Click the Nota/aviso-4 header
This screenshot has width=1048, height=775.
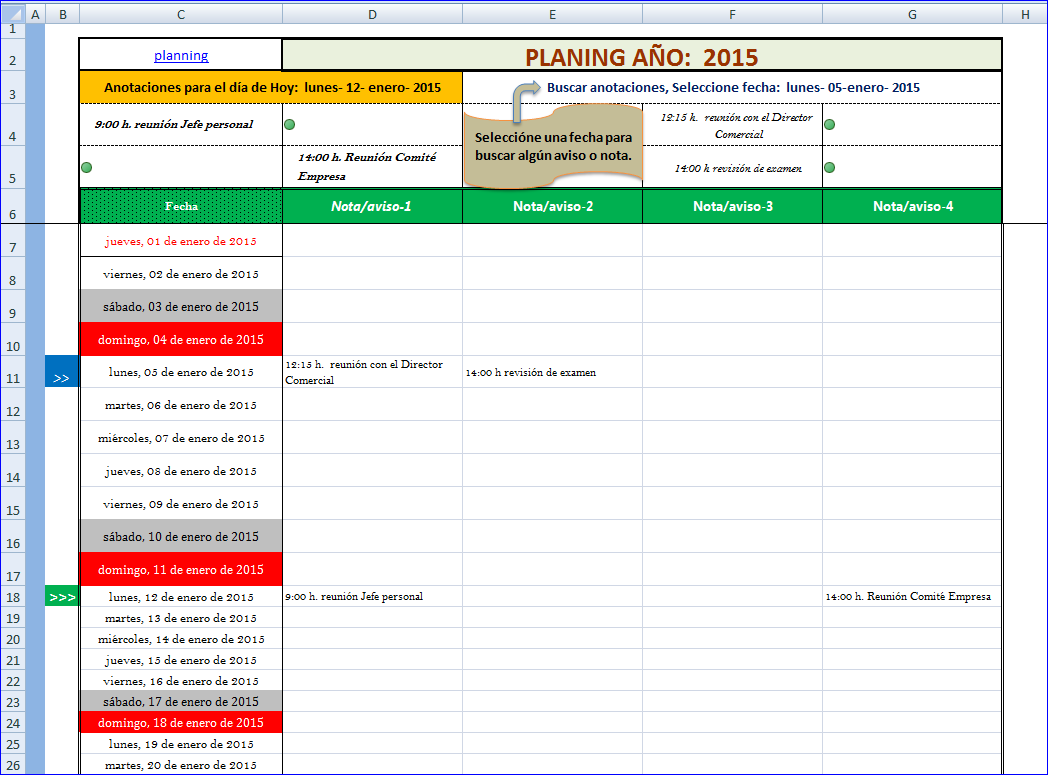pyautogui.click(x=912, y=206)
